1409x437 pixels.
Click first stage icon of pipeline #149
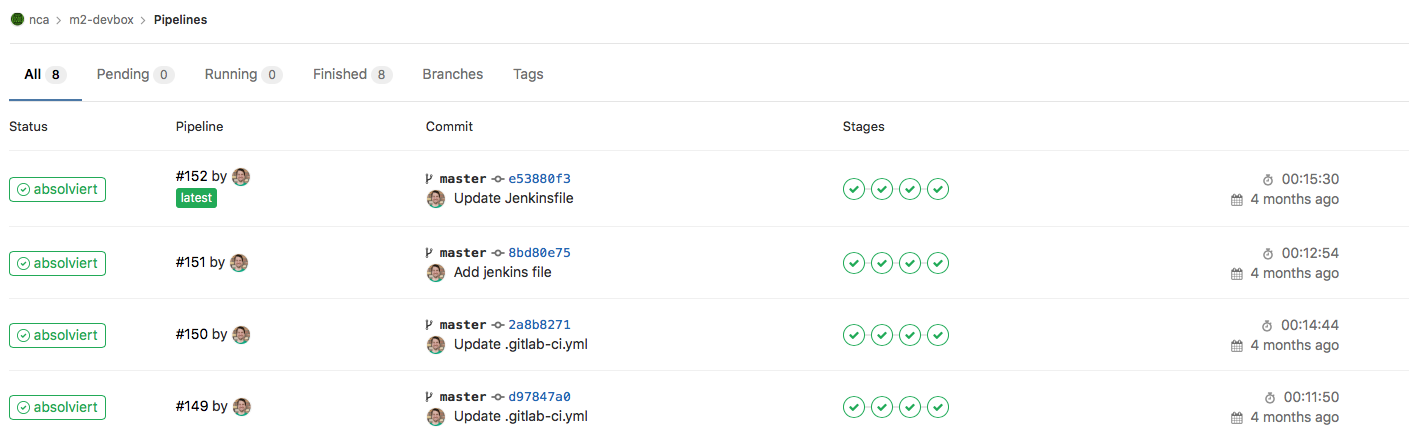pos(853,407)
